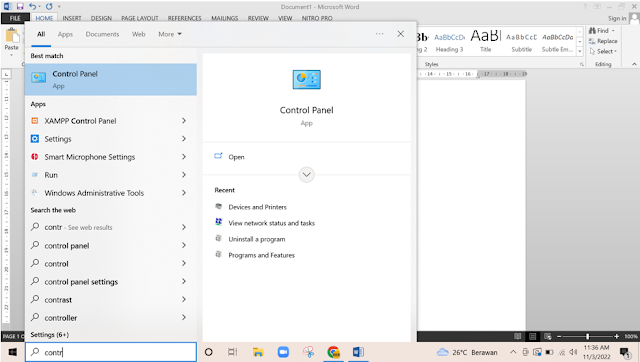640x362 pixels.
Task: Click the volume icon in system tray
Action: coord(573,352)
